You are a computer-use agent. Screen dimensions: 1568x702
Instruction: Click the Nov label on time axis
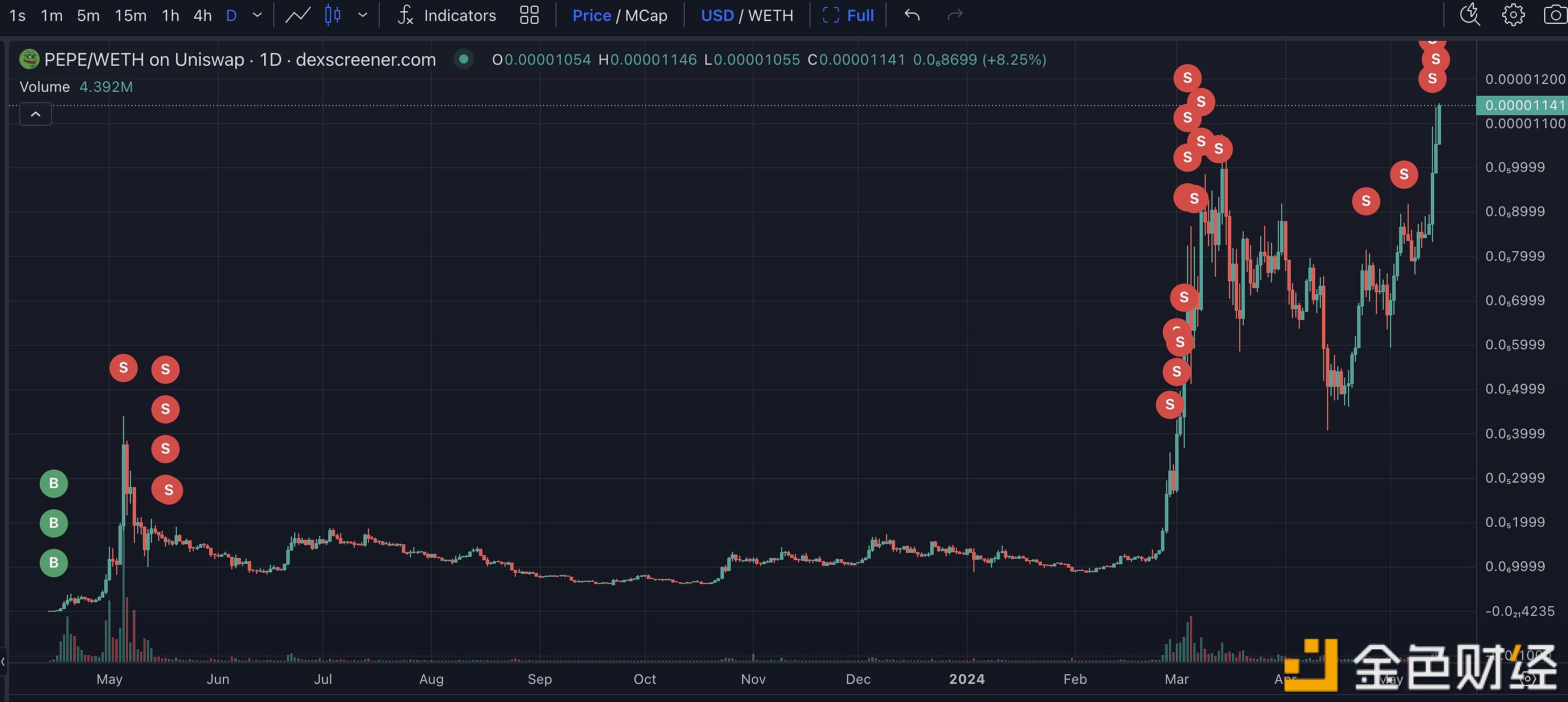click(753, 679)
